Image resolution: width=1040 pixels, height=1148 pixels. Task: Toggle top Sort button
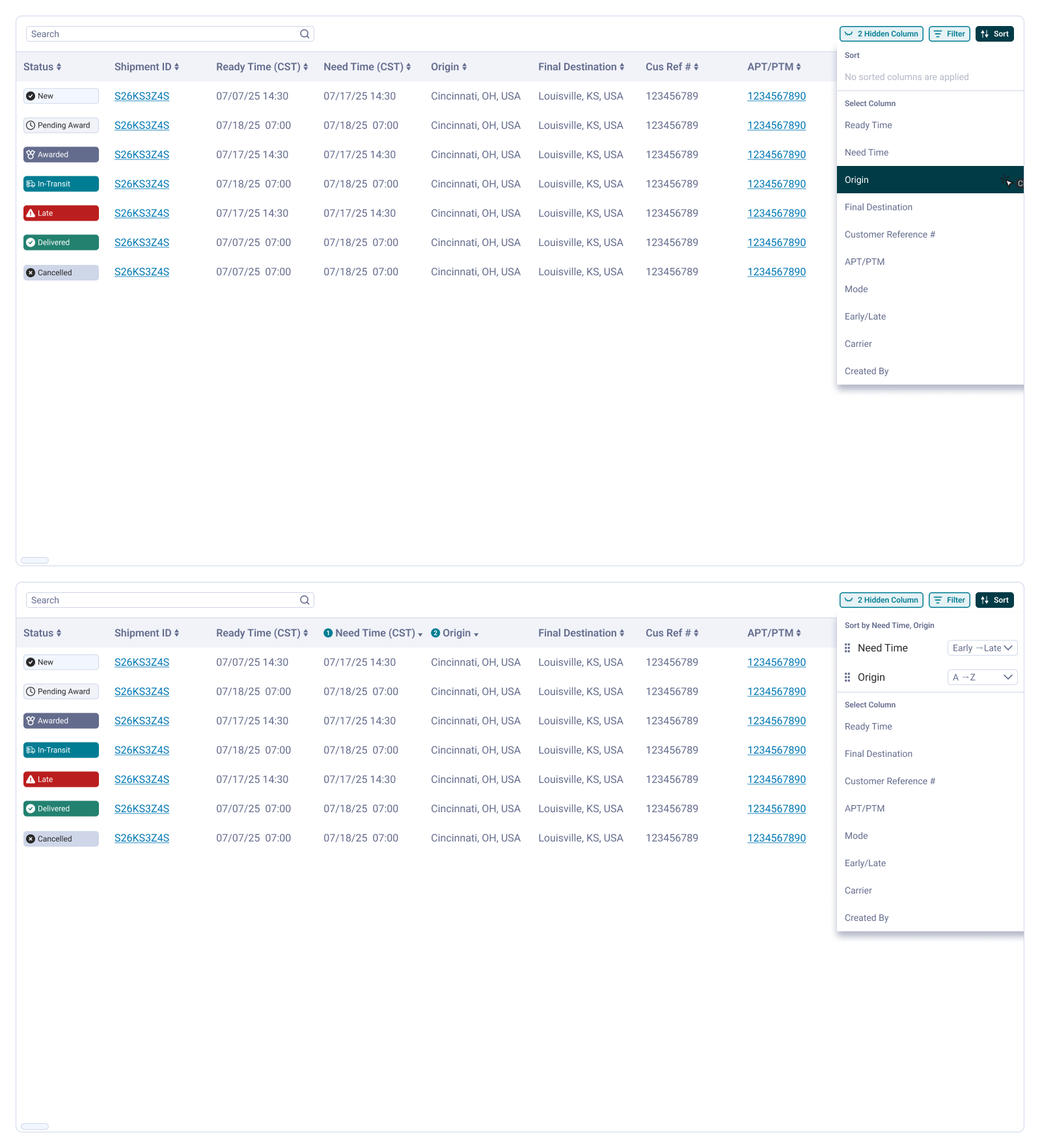[x=994, y=34]
